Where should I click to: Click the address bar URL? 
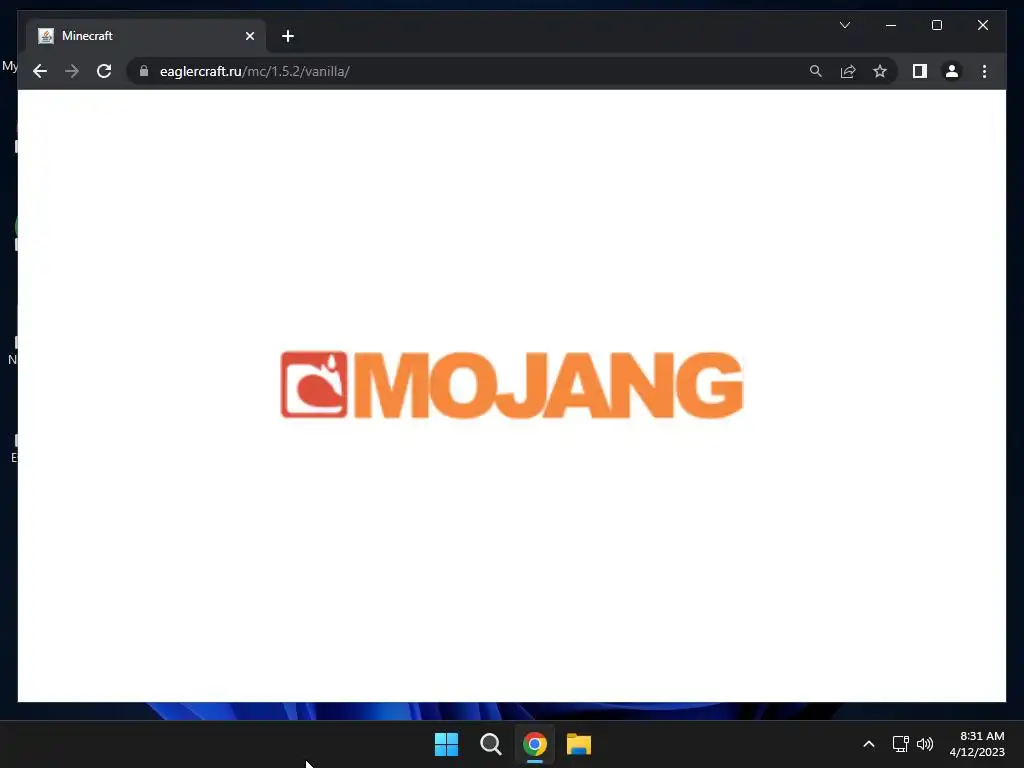[x=255, y=71]
